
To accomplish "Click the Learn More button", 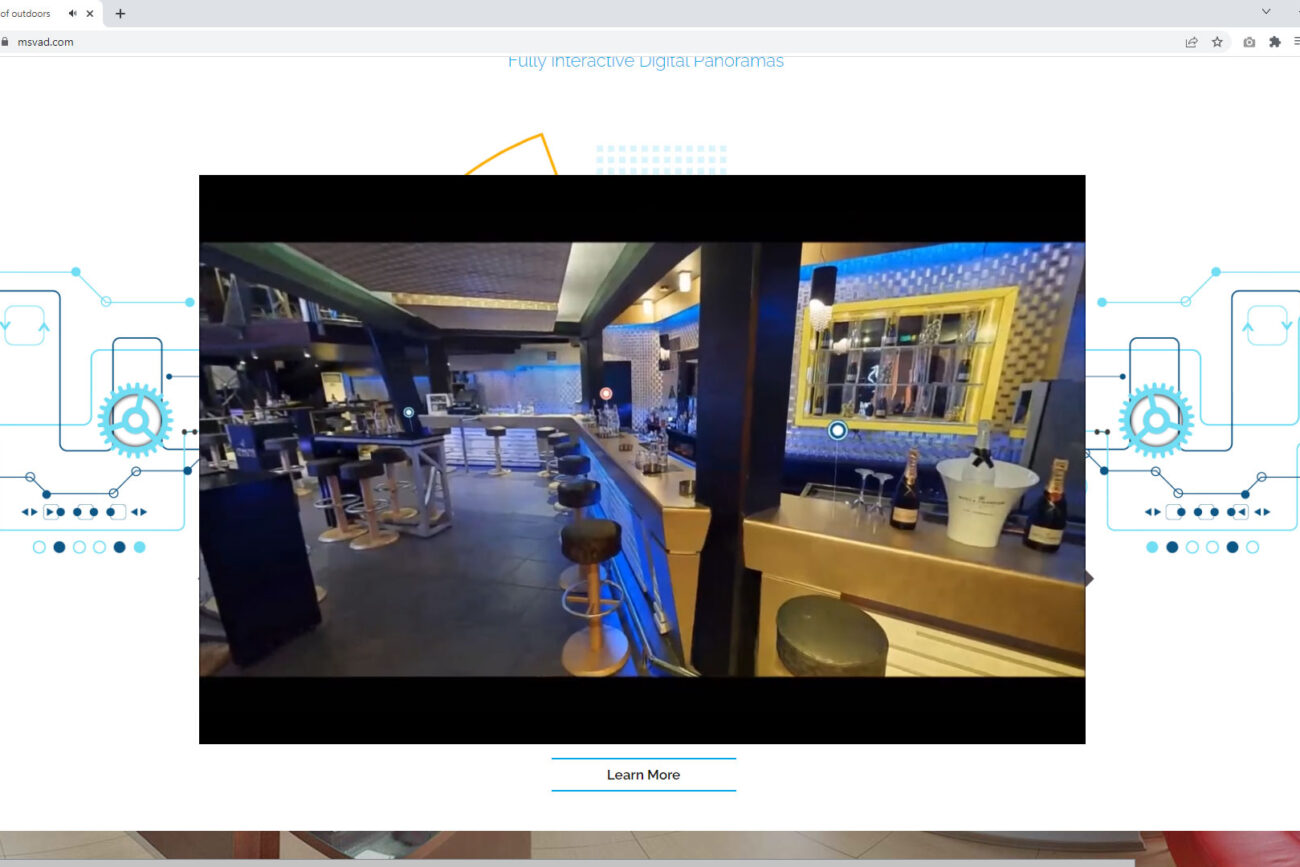I will 643,775.
